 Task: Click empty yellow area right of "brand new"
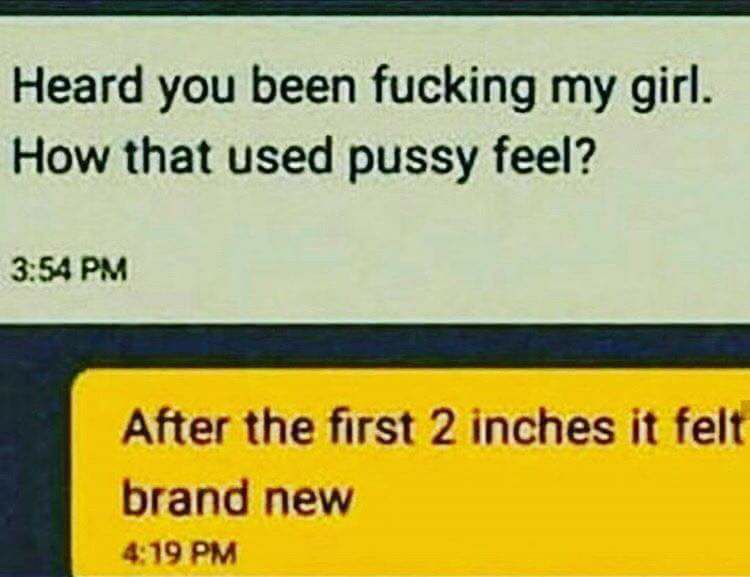click(x=550, y=499)
